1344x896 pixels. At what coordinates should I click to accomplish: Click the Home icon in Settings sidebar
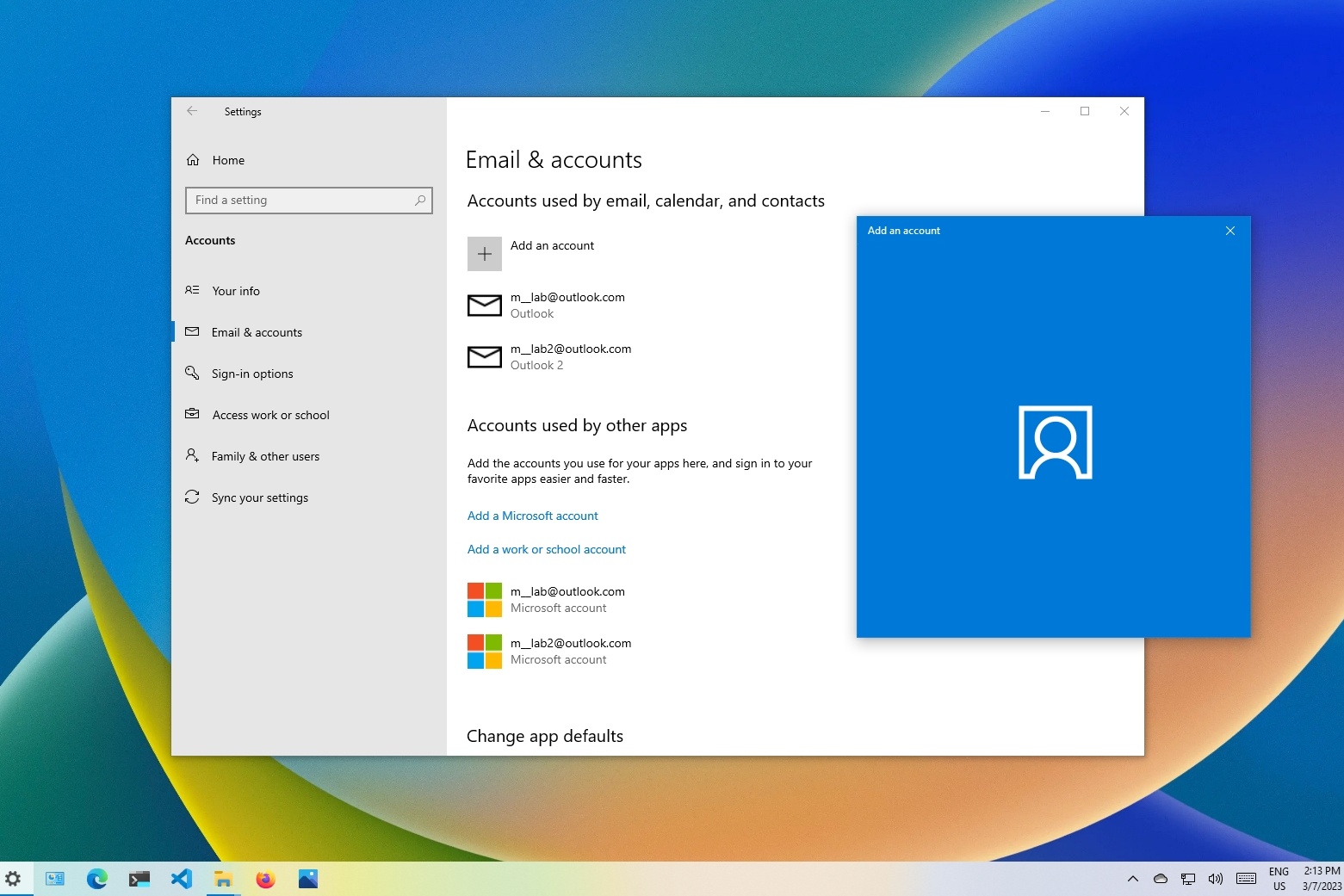click(193, 159)
